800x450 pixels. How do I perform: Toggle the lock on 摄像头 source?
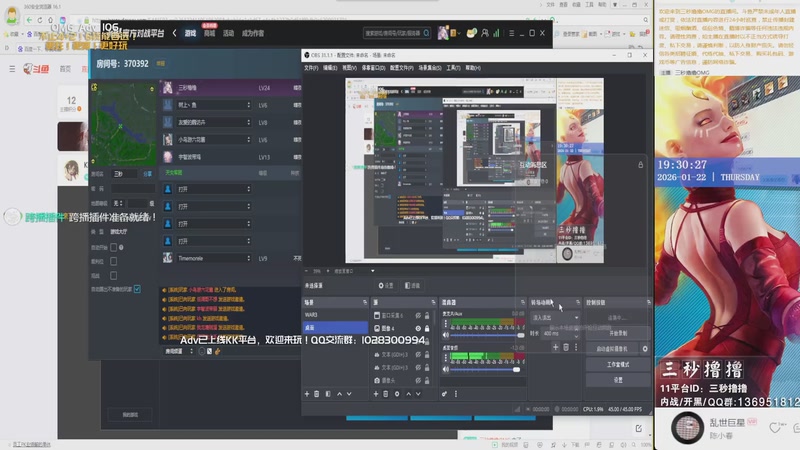click(x=427, y=381)
